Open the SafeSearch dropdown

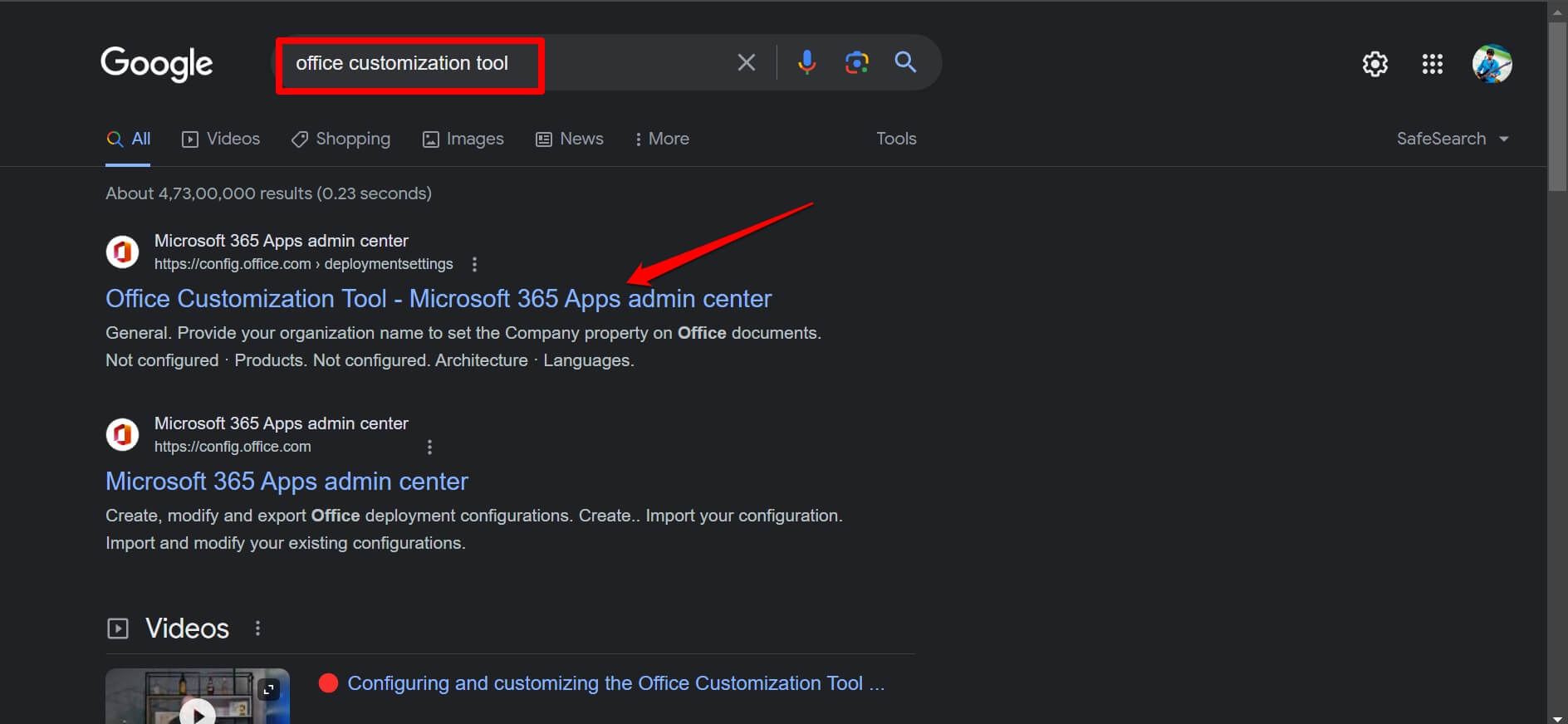click(1453, 139)
